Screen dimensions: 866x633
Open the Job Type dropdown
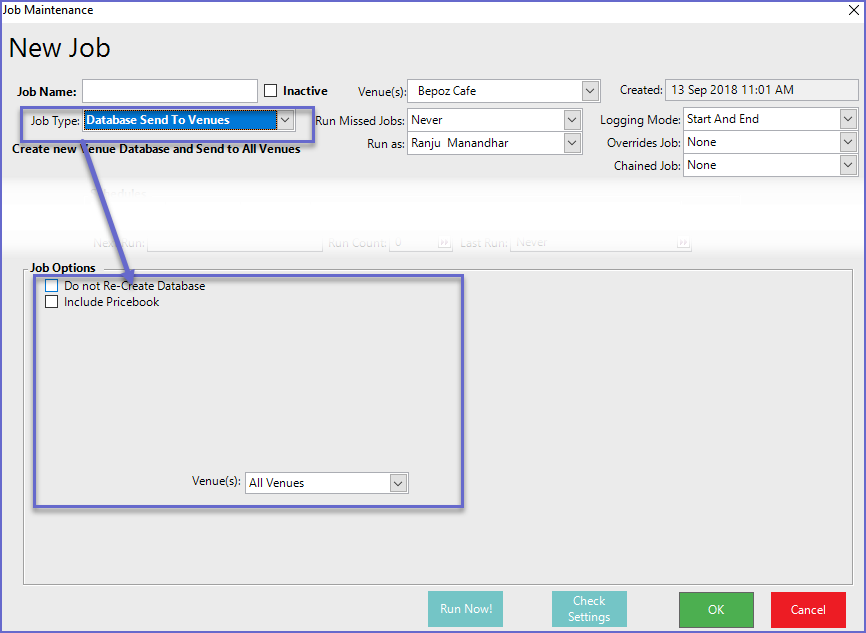pos(285,120)
